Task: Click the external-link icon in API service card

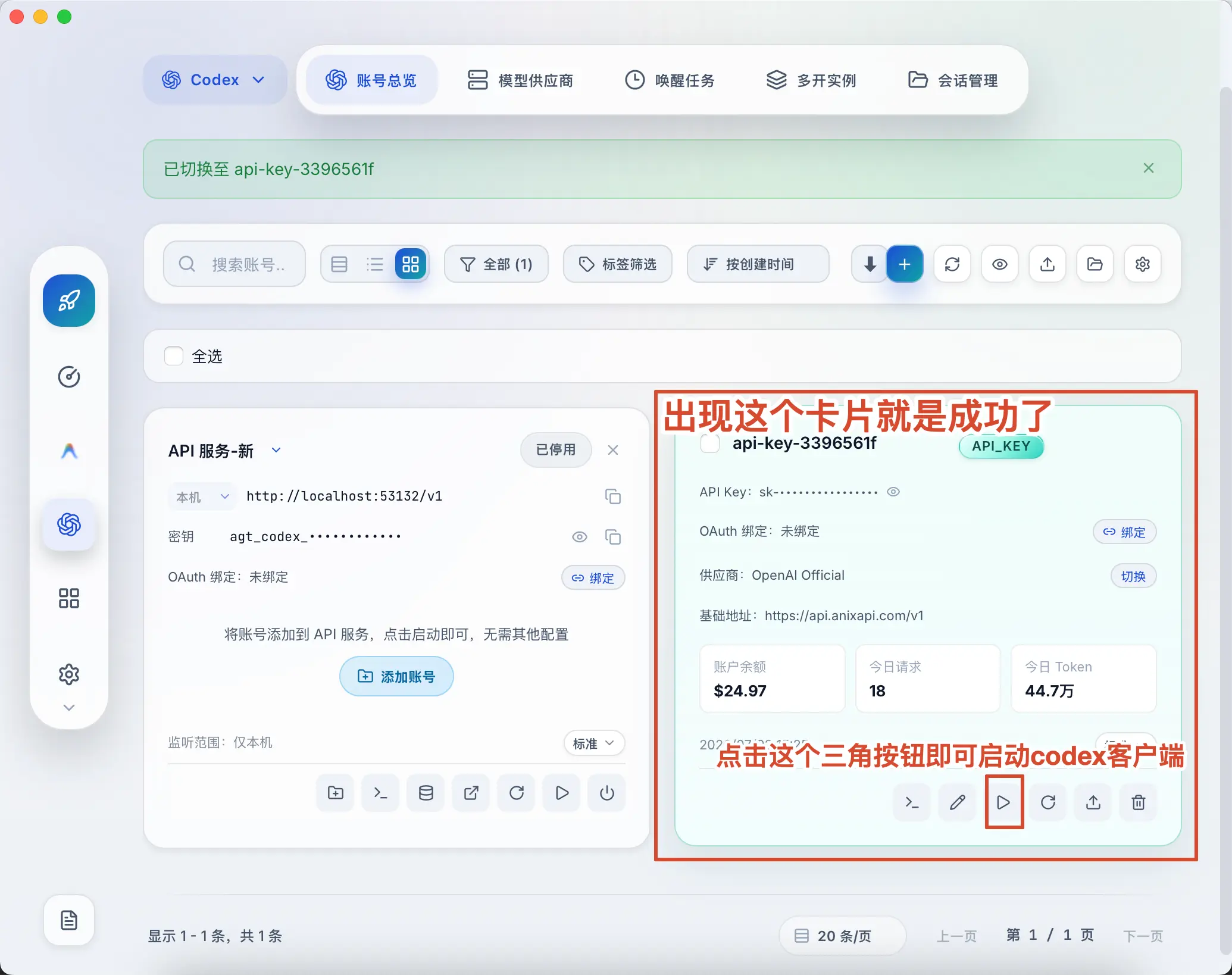Action: click(471, 793)
